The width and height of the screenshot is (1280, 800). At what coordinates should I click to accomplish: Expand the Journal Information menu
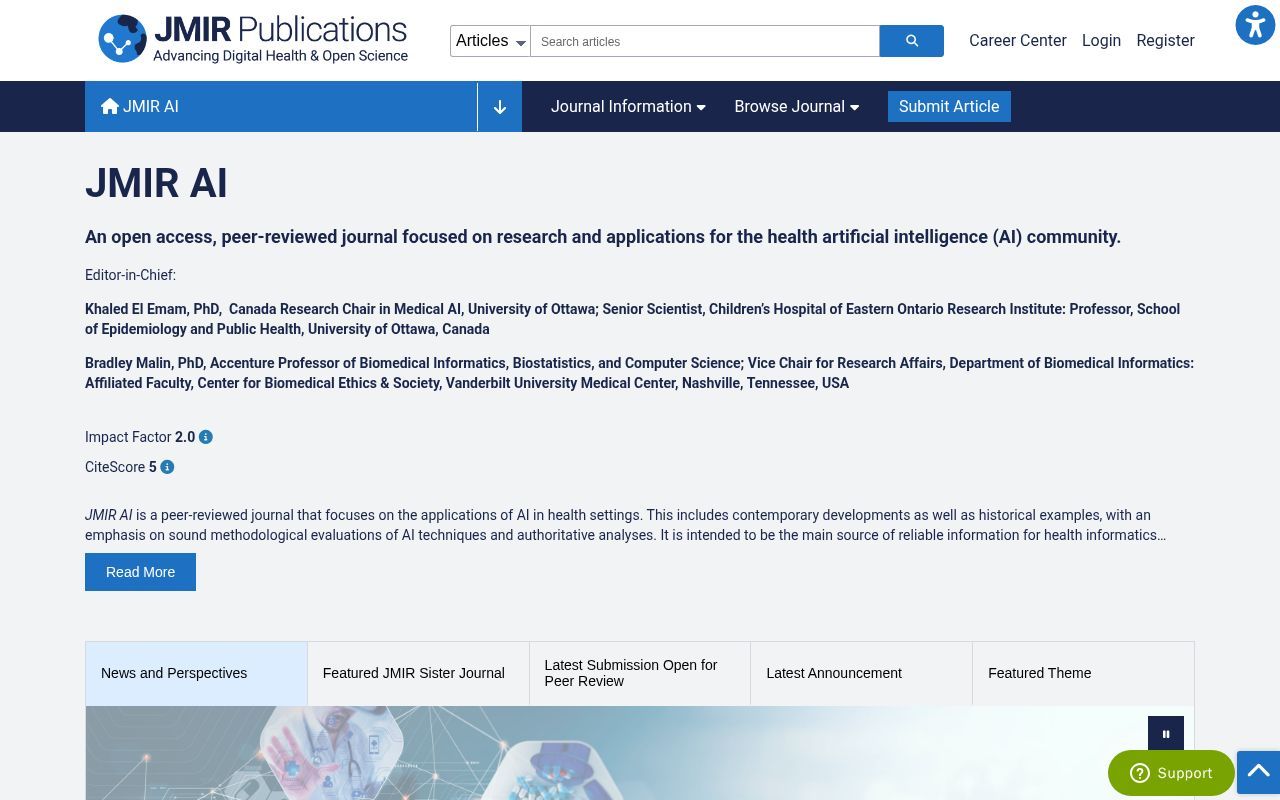click(628, 106)
